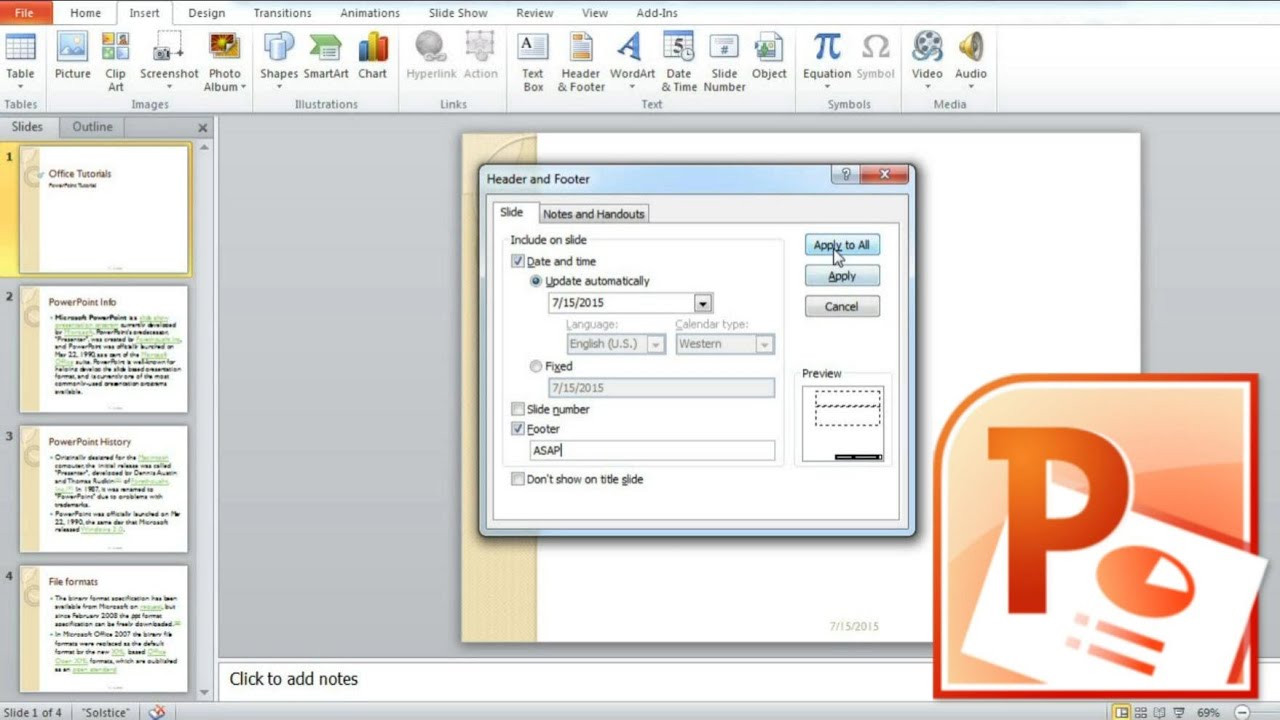The width and height of the screenshot is (1280, 720).
Task: Open the Transitions tab
Action: (x=282, y=13)
